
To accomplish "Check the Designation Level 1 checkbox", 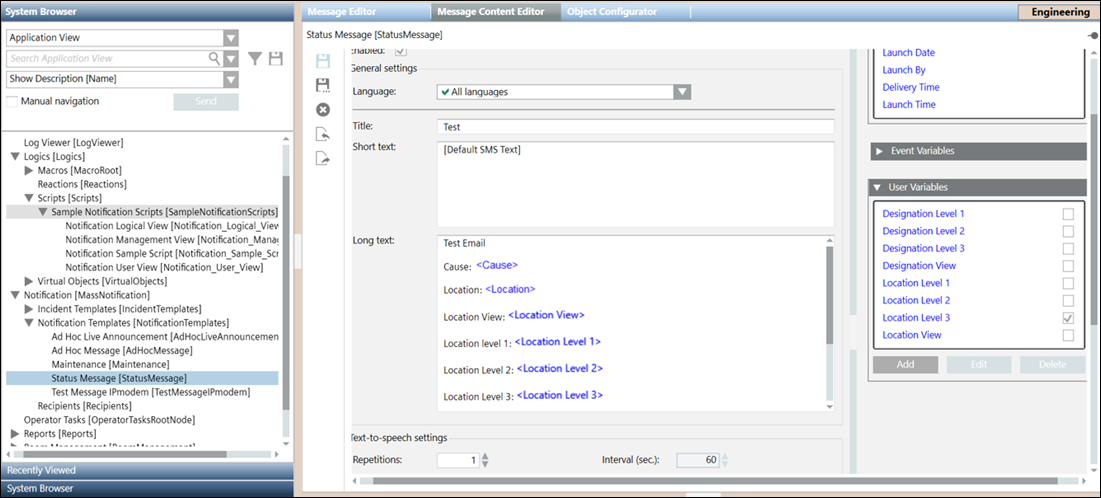I will pyautogui.click(x=1068, y=214).
